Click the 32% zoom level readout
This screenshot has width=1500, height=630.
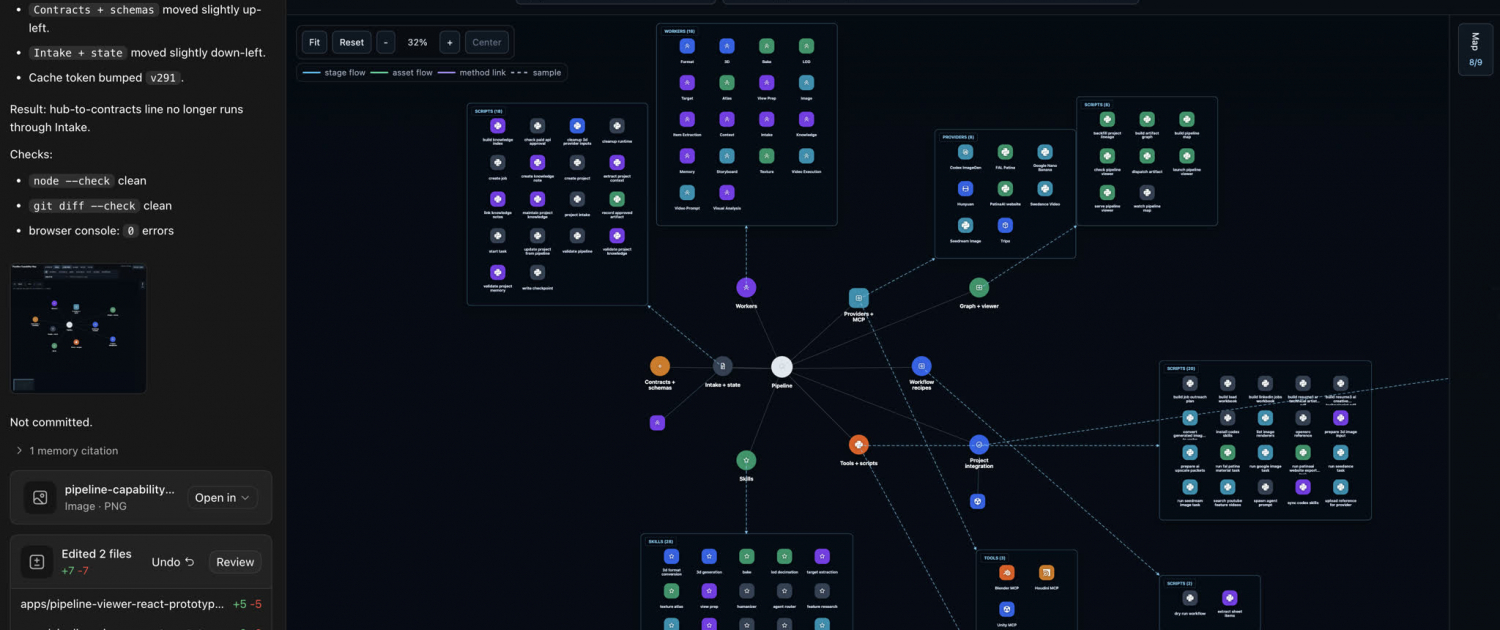[417, 42]
